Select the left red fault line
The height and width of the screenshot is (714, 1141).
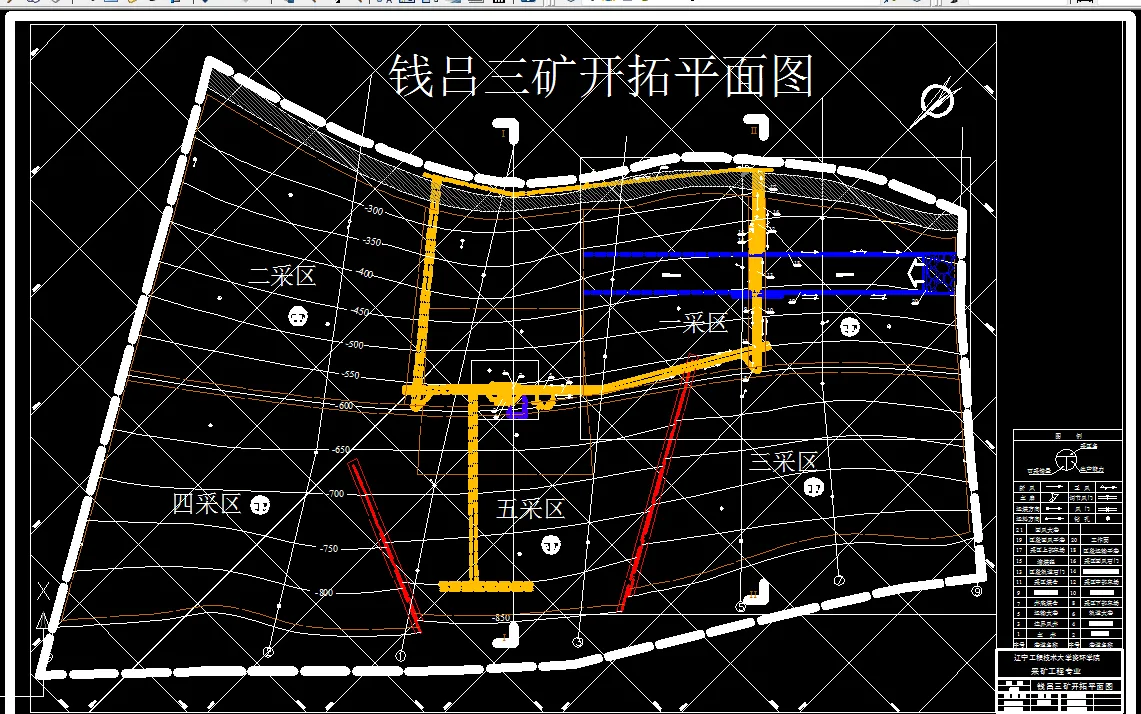384,546
